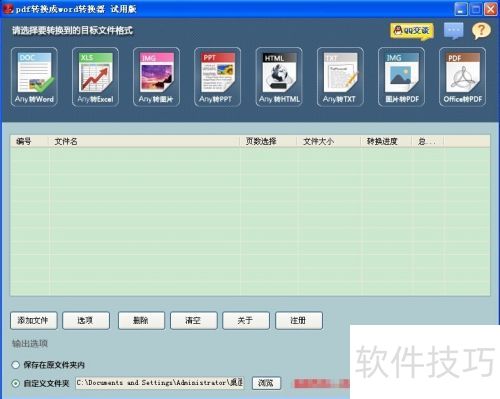
Task: Select the Any转PPT conversion icon
Action: coord(217,77)
